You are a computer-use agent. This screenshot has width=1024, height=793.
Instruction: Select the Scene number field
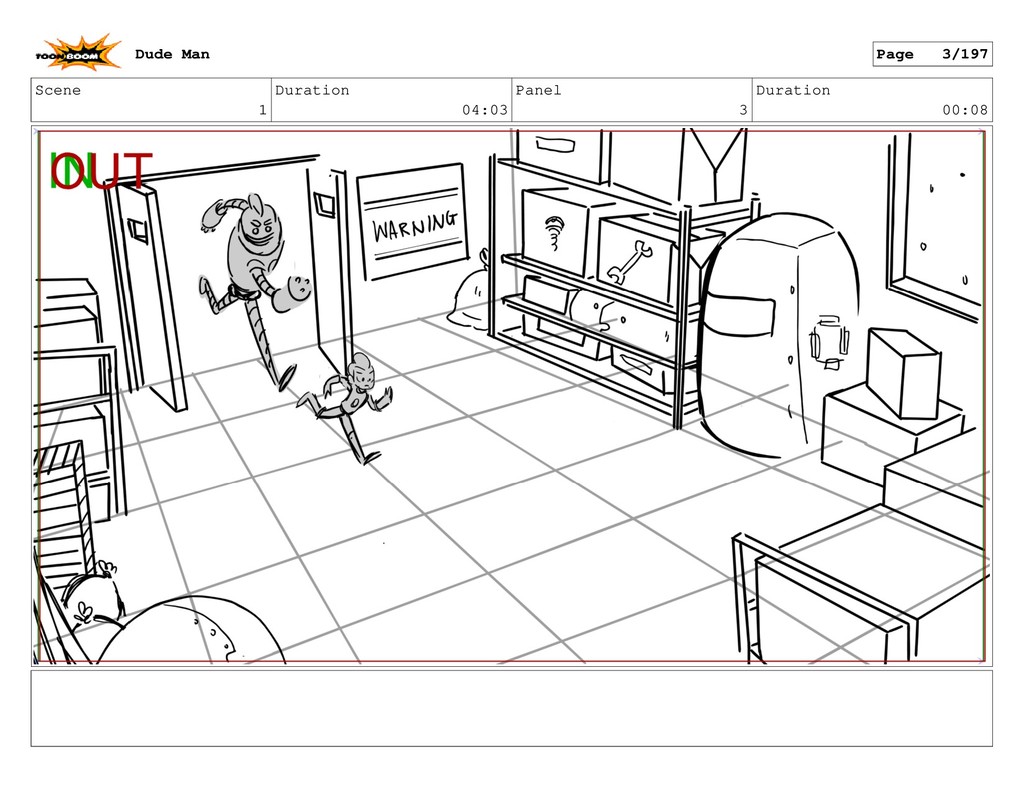(x=151, y=100)
